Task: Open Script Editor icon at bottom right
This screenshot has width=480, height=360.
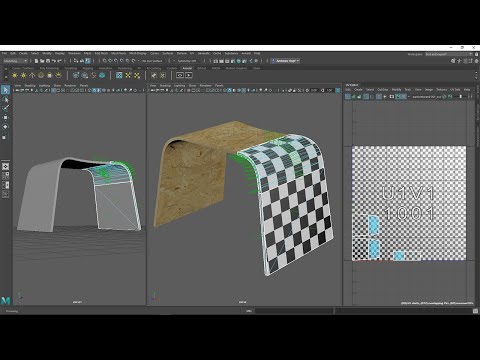Action: 475,311
